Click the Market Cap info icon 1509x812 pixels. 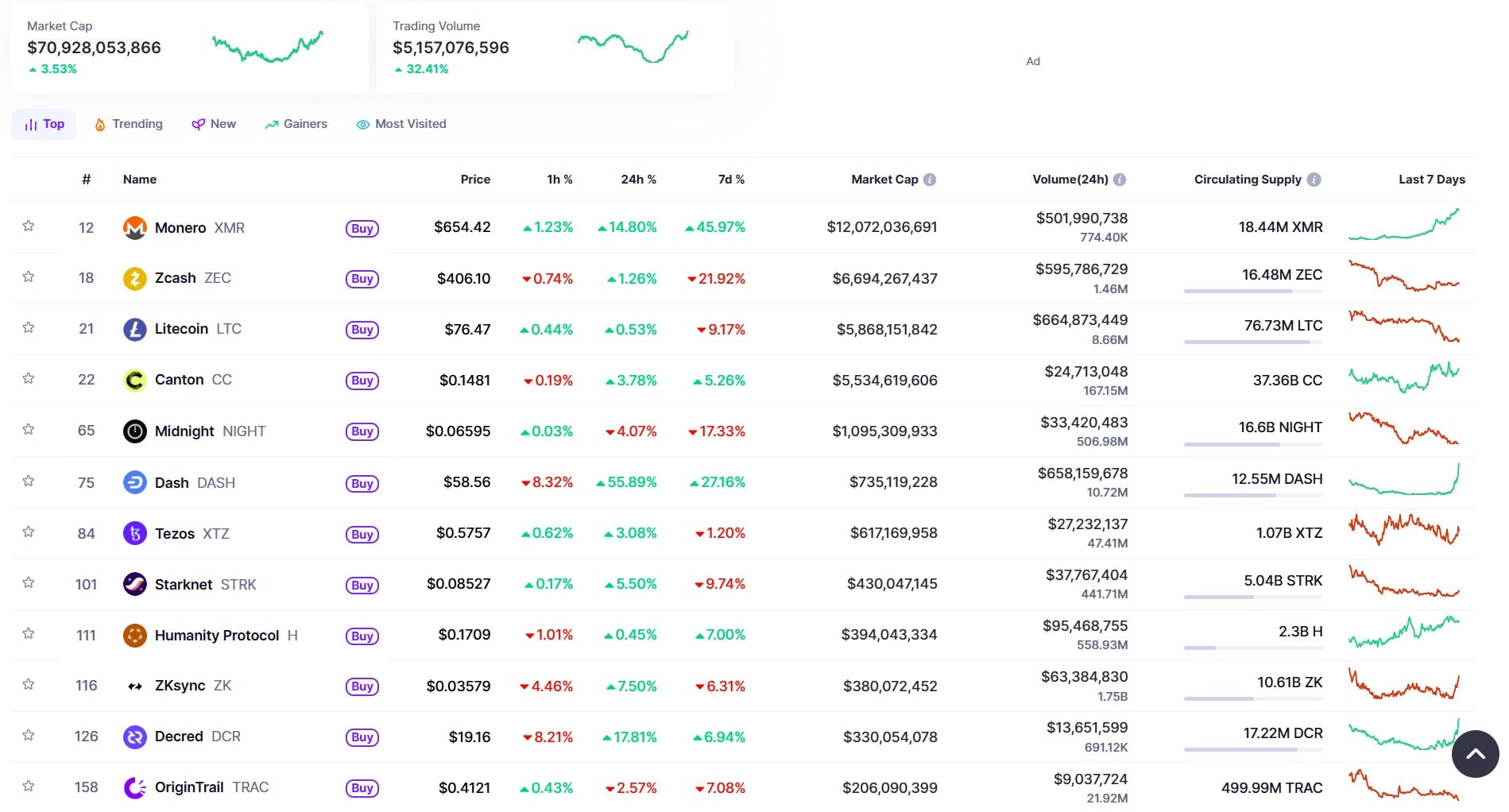pyautogui.click(x=929, y=180)
